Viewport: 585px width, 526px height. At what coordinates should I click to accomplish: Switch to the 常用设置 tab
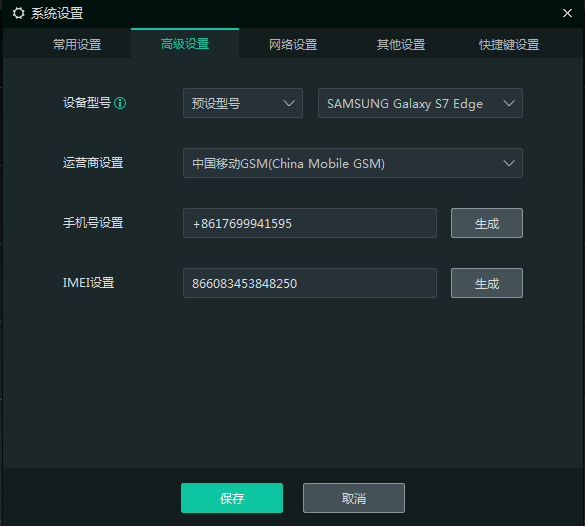77,44
